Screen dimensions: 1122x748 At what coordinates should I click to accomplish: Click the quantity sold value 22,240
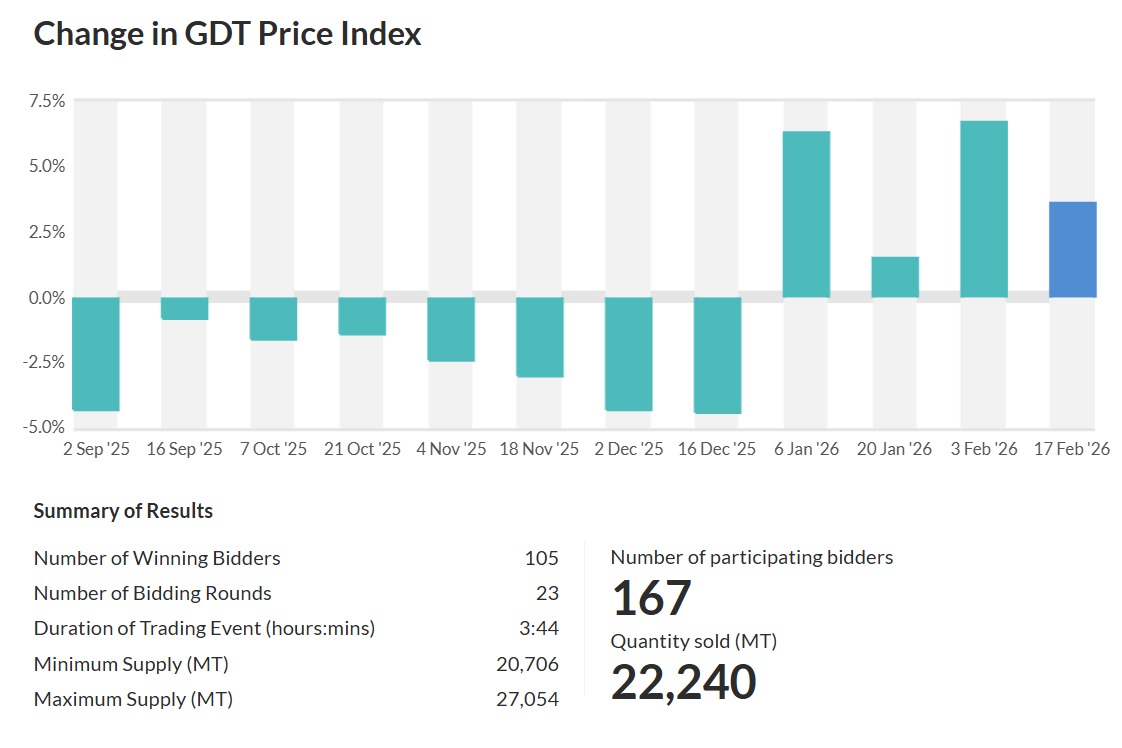click(683, 682)
